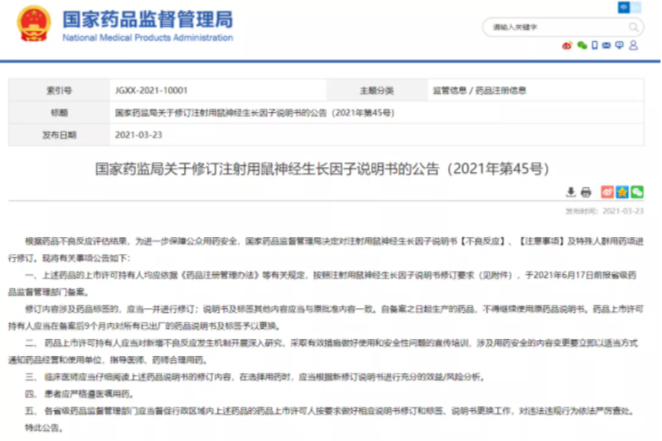Click the 发布日期 label cell

59,135
